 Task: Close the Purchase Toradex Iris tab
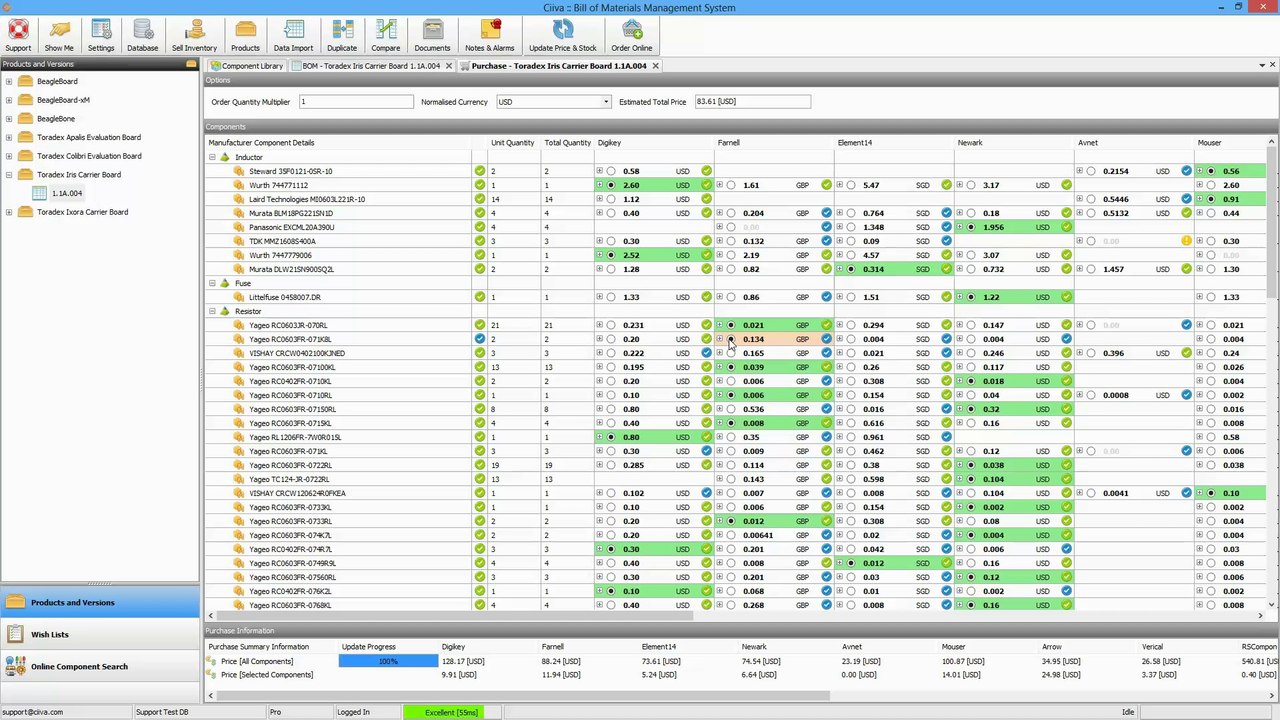click(x=655, y=66)
